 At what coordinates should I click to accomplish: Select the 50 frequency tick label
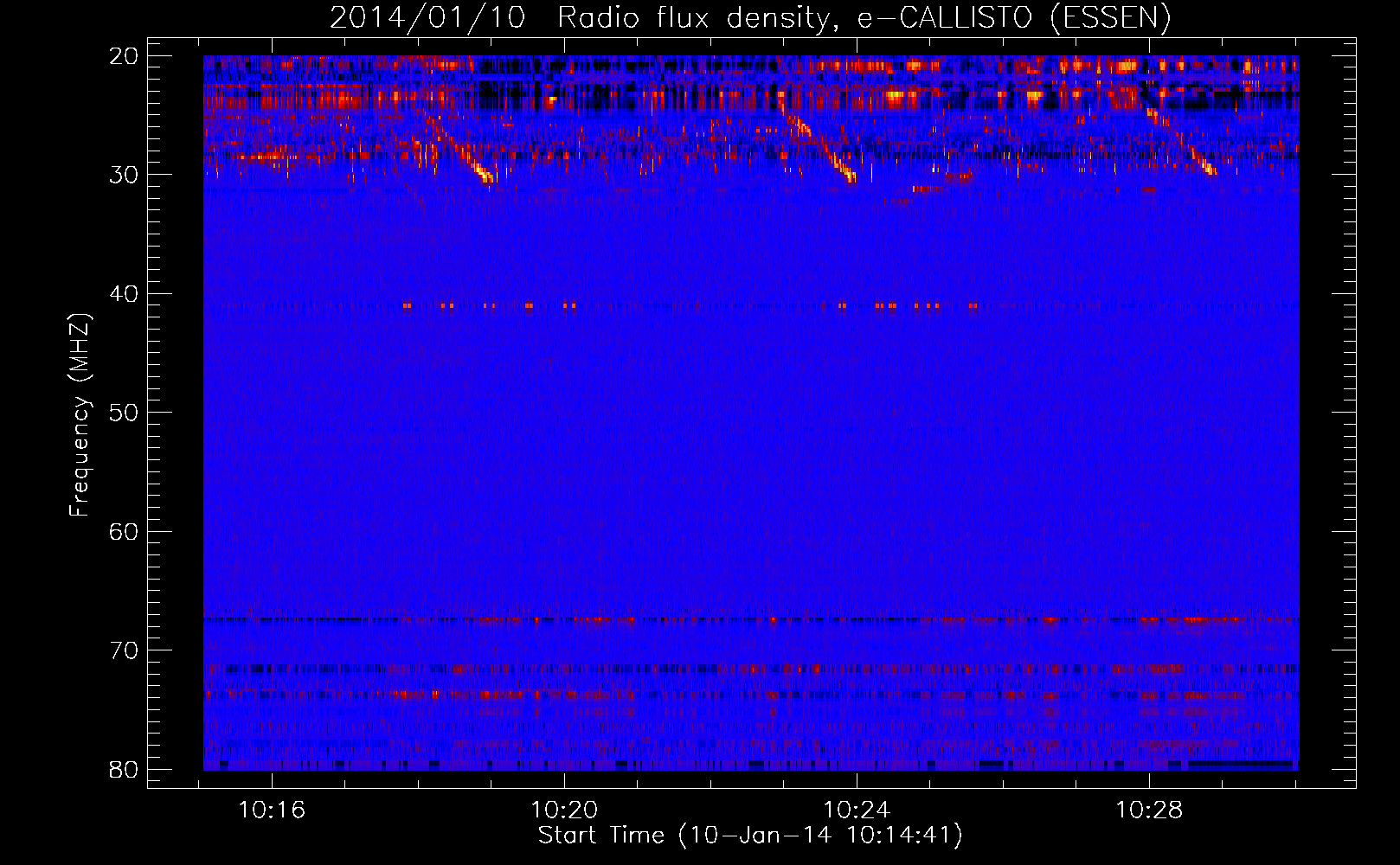point(124,413)
